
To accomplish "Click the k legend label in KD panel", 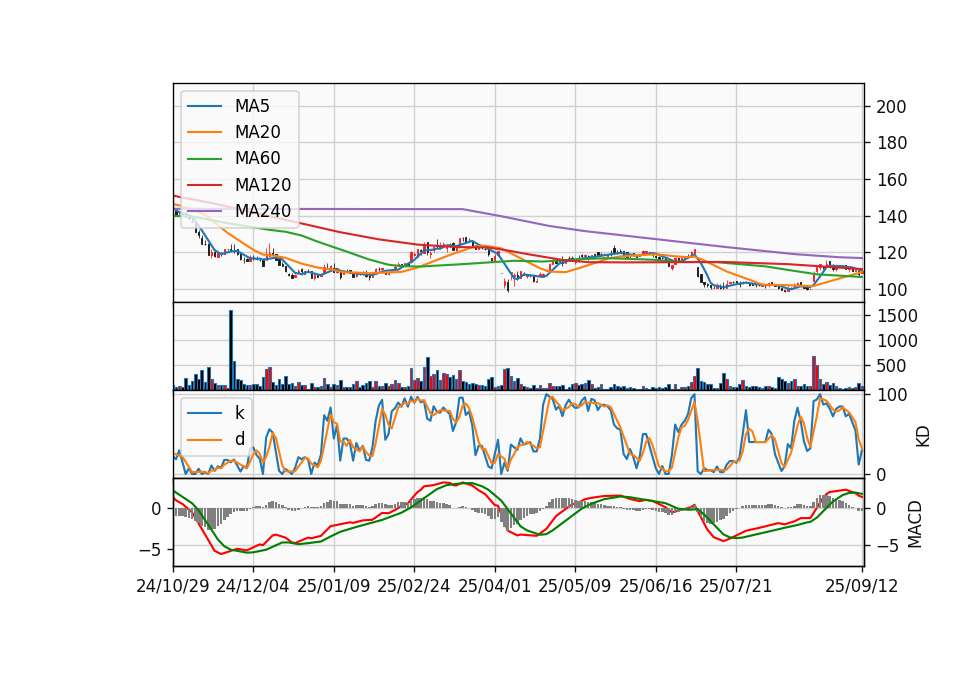I will [240, 413].
